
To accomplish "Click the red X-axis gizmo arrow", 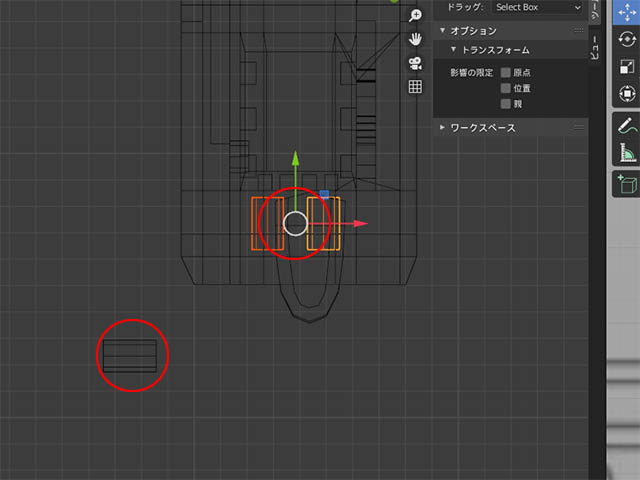I will [x=361, y=224].
